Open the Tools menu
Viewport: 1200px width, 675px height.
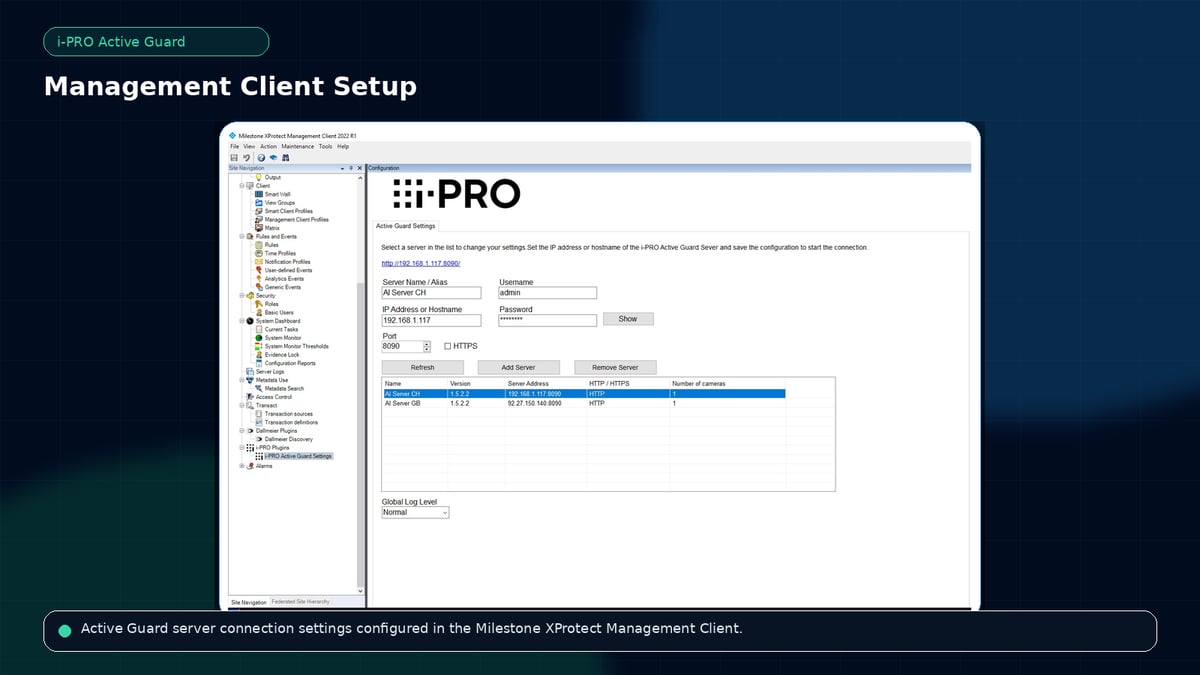[325, 146]
